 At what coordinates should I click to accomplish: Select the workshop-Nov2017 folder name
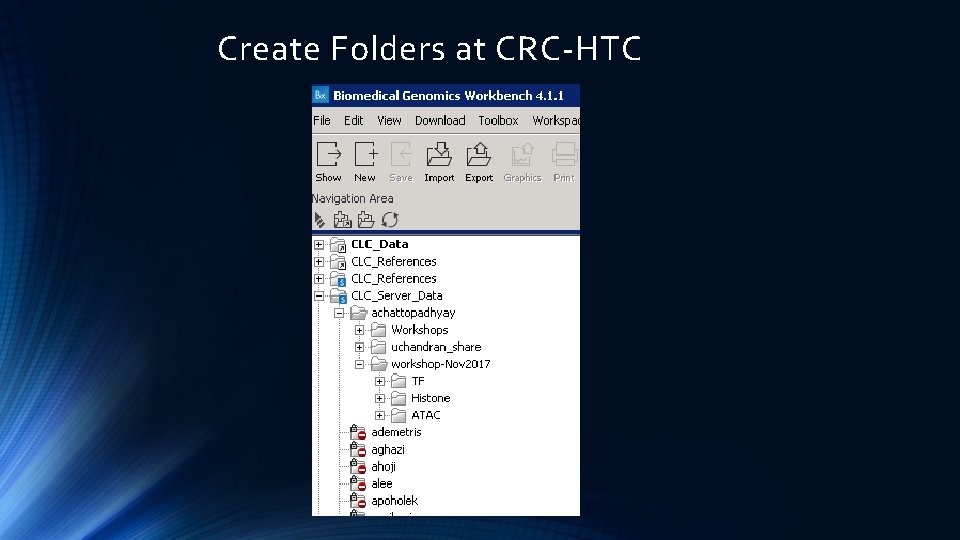click(x=441, y=364)
